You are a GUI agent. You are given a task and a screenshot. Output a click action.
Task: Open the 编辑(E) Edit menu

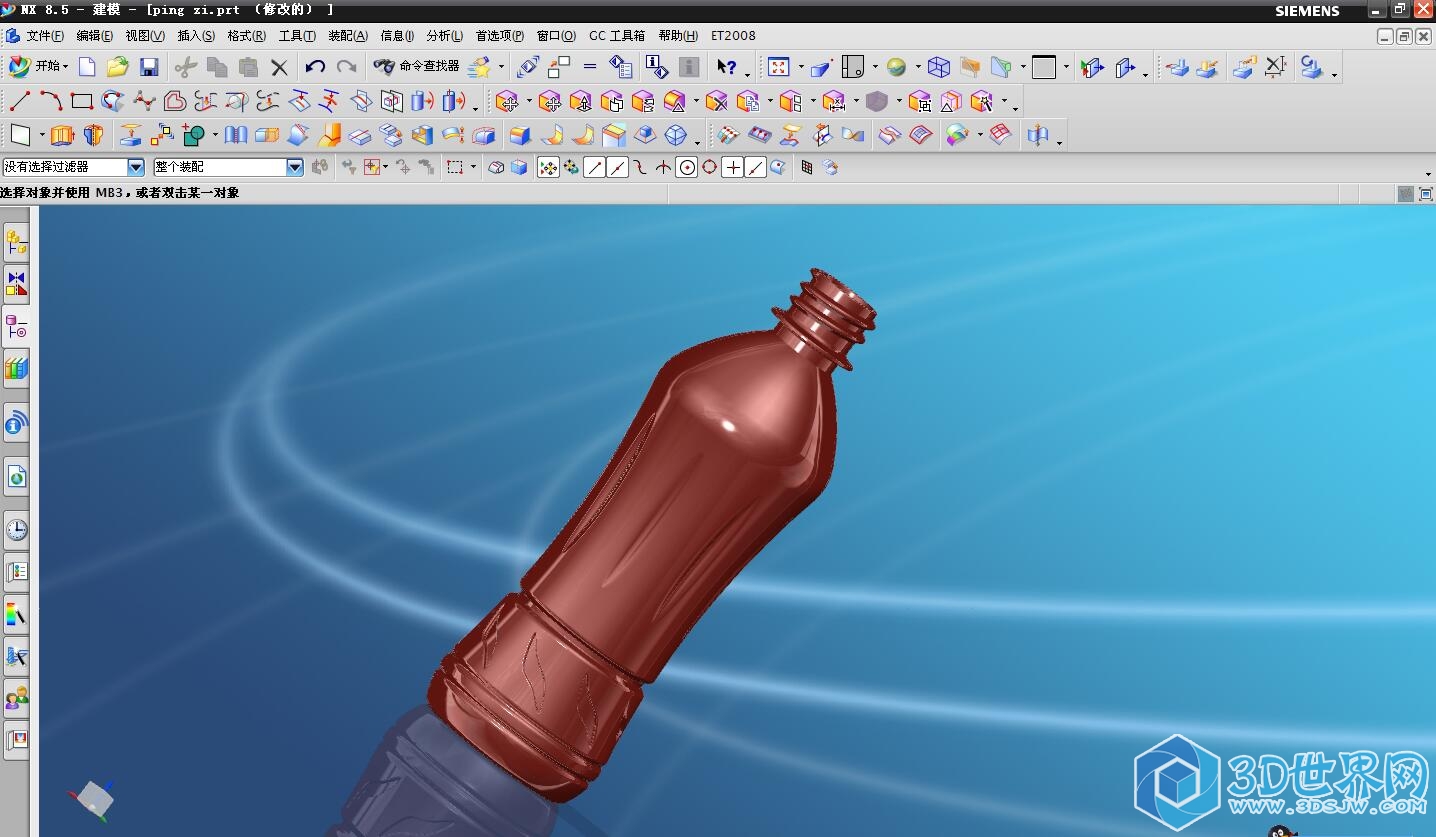[x=95, y=36]
